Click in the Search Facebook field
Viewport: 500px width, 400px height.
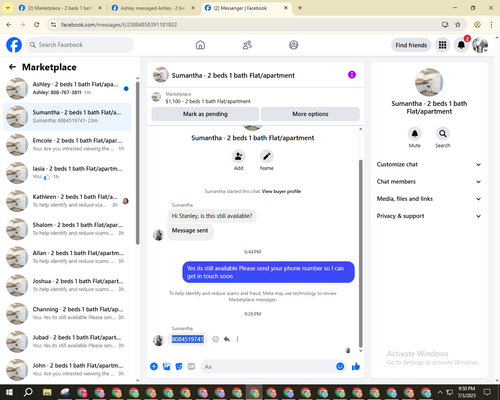(x=80, y=45)
